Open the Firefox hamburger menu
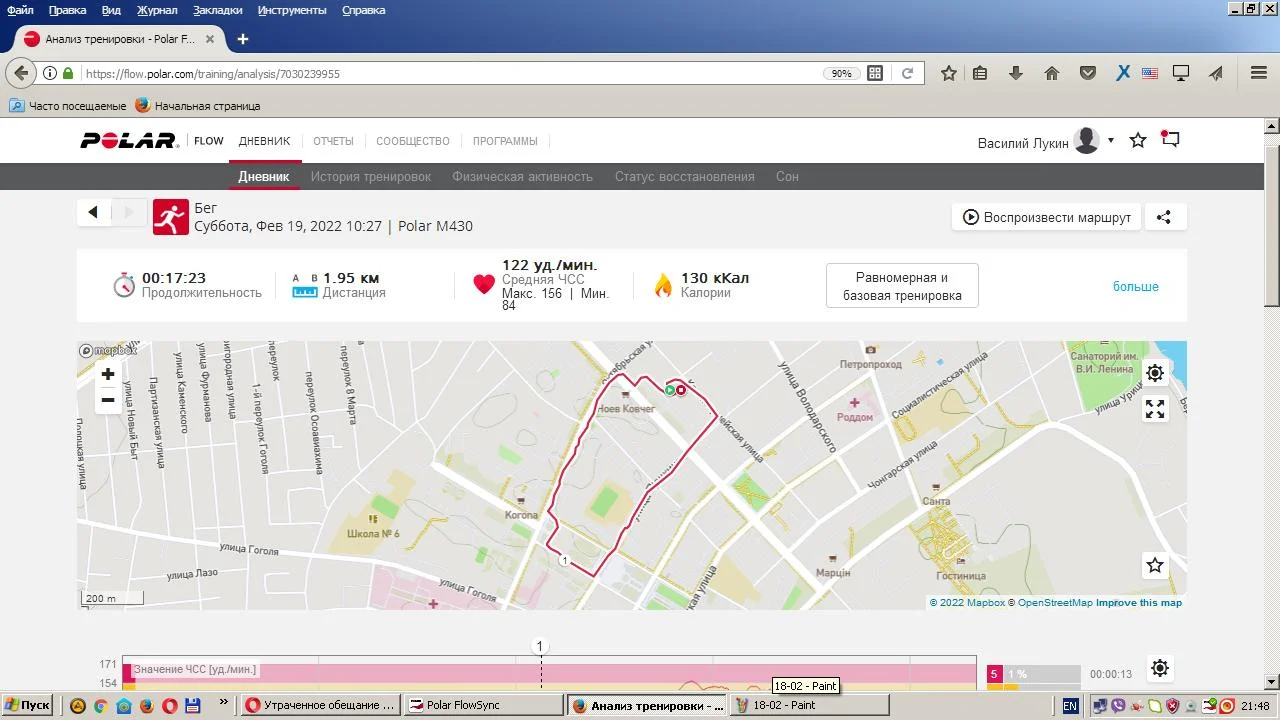Screen dimensions: 1280x720 [1259, 73]
